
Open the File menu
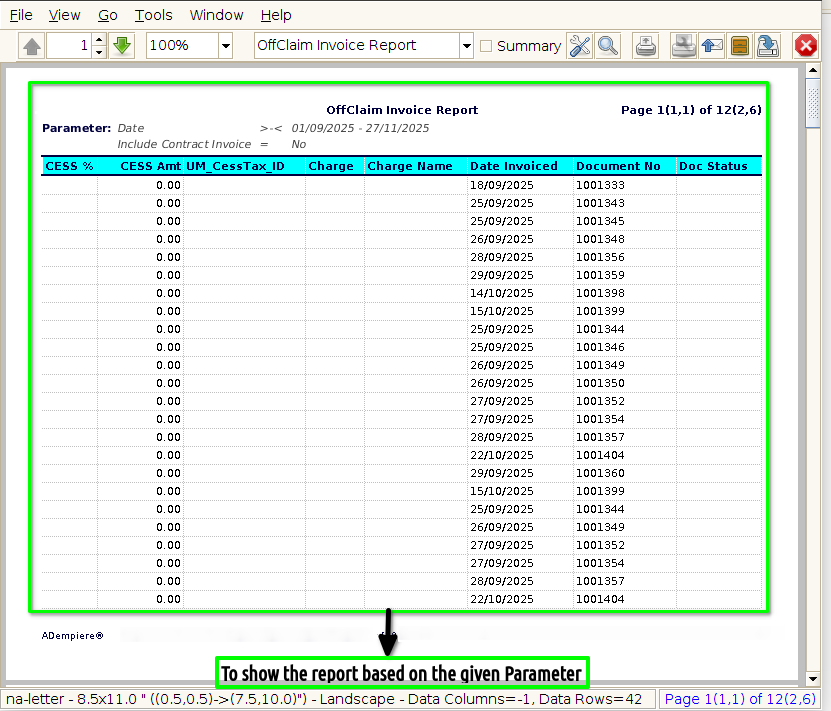point(21,15)
